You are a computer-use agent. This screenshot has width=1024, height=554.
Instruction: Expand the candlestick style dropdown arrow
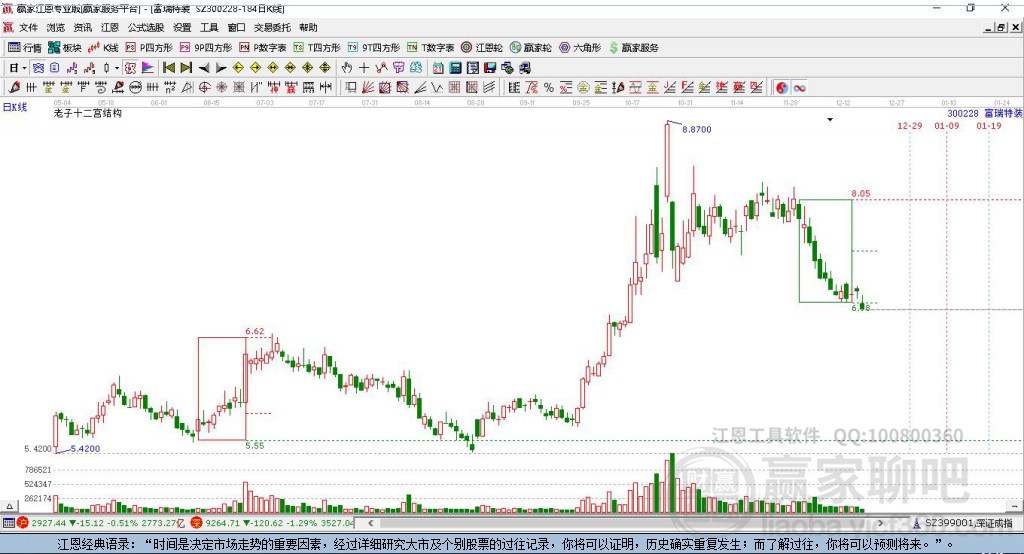117,68
